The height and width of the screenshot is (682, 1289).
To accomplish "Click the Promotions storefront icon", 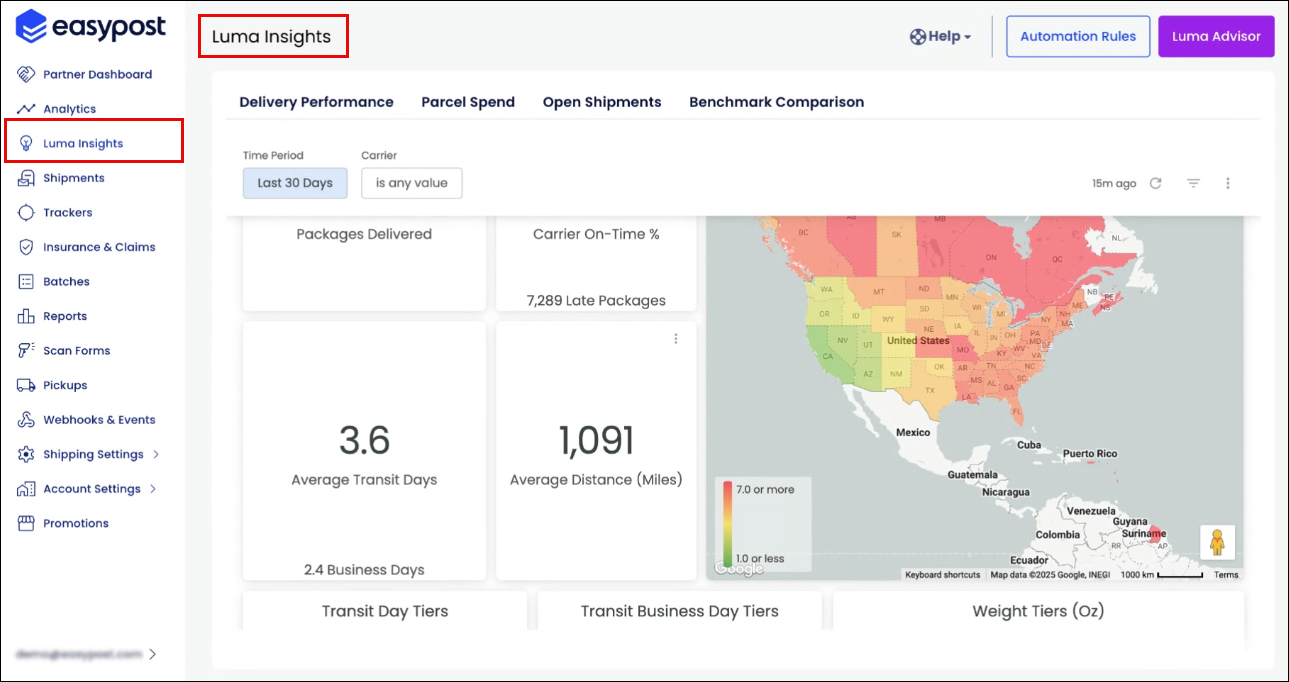I will click(27, 523).
